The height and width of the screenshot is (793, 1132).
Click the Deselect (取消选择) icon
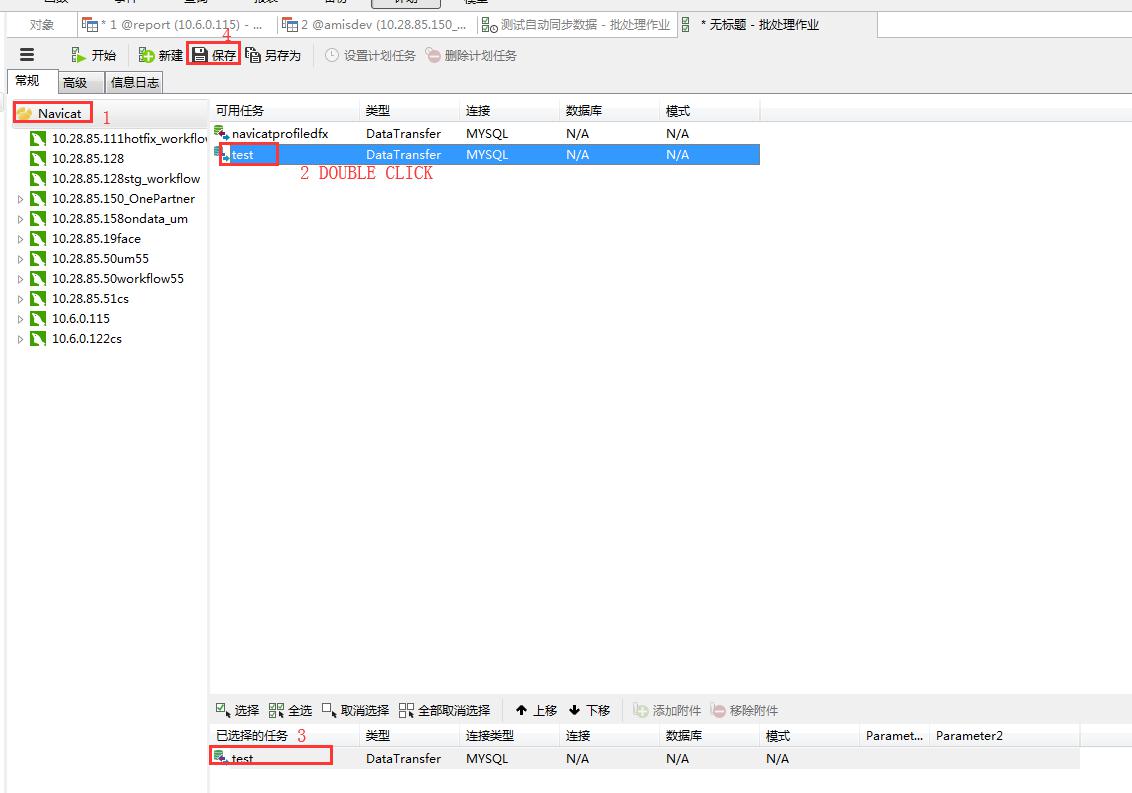[329, 710]
